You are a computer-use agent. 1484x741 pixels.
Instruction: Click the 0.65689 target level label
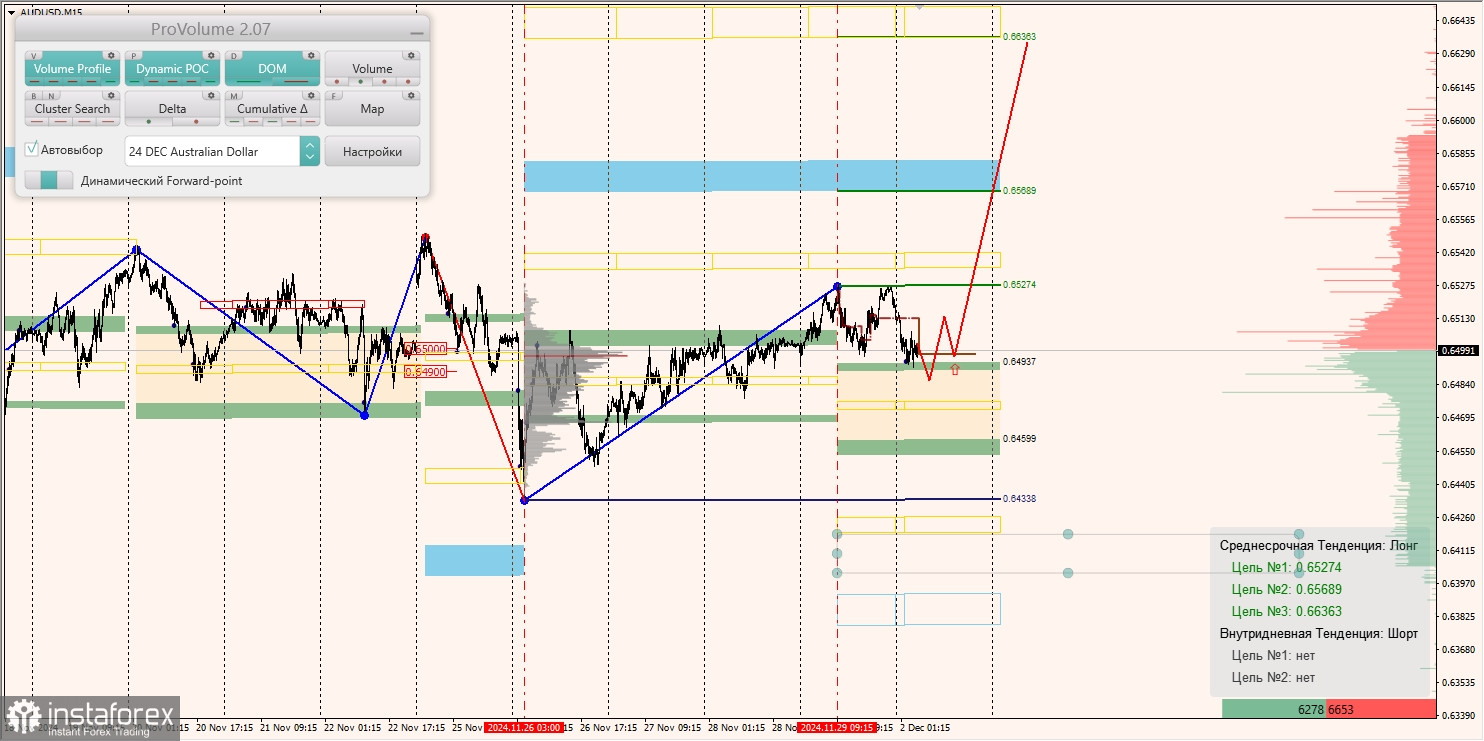[1020, 190]
